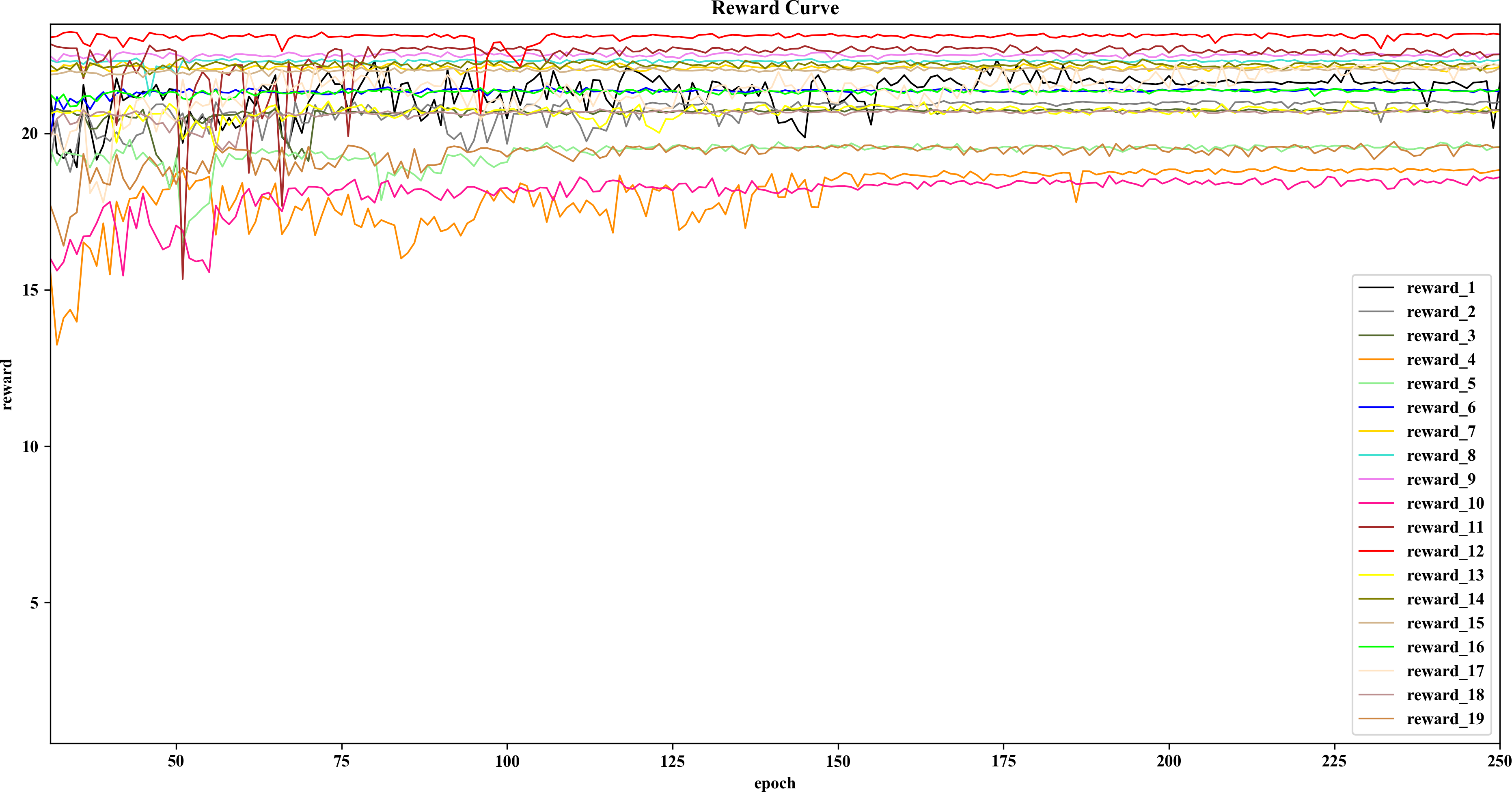Viewport: 1512px width, 792px height.
Task: Click the 'Reward Curve' chart title
Action: [x=775, y=8]
